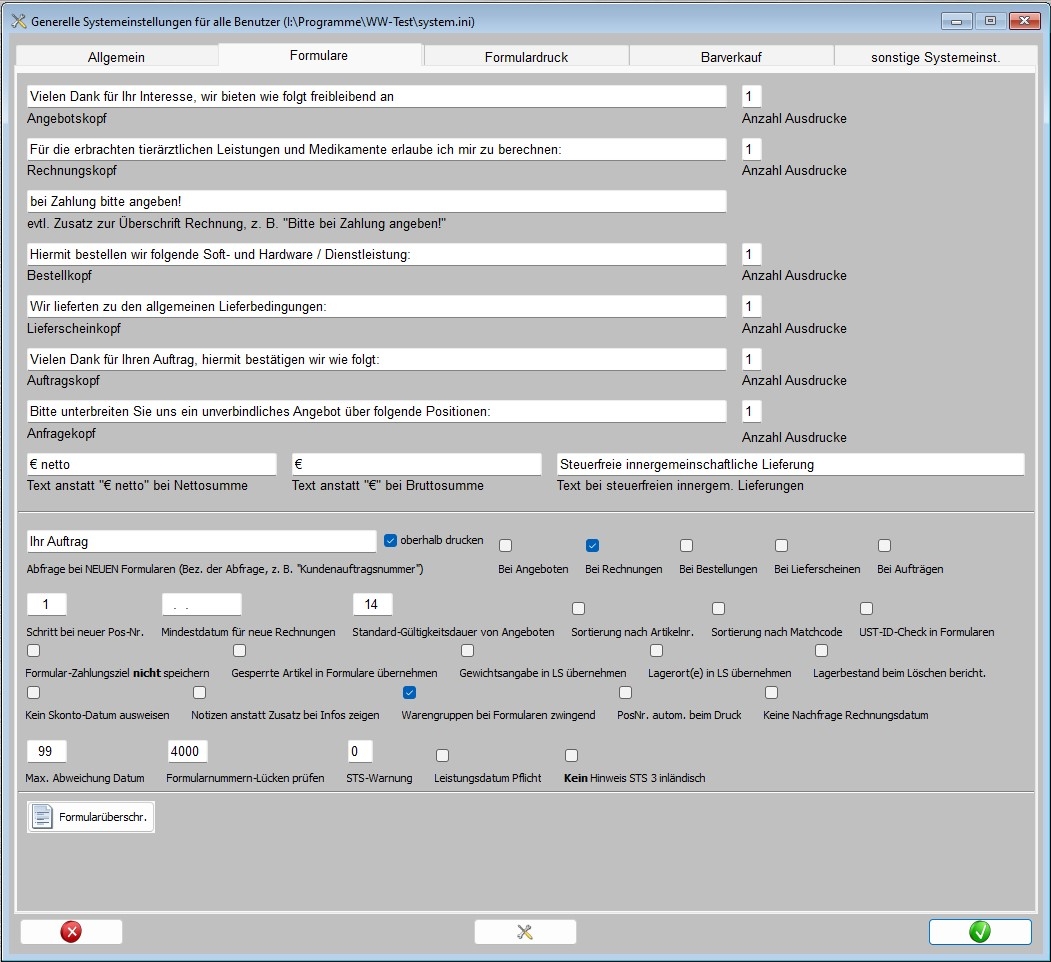The height and width of the screenshot is (962, 1051).
Task: Click the Schritt bei neuer Pos-Nr. field
Action: pyautogui.click(x=46, y=605)
